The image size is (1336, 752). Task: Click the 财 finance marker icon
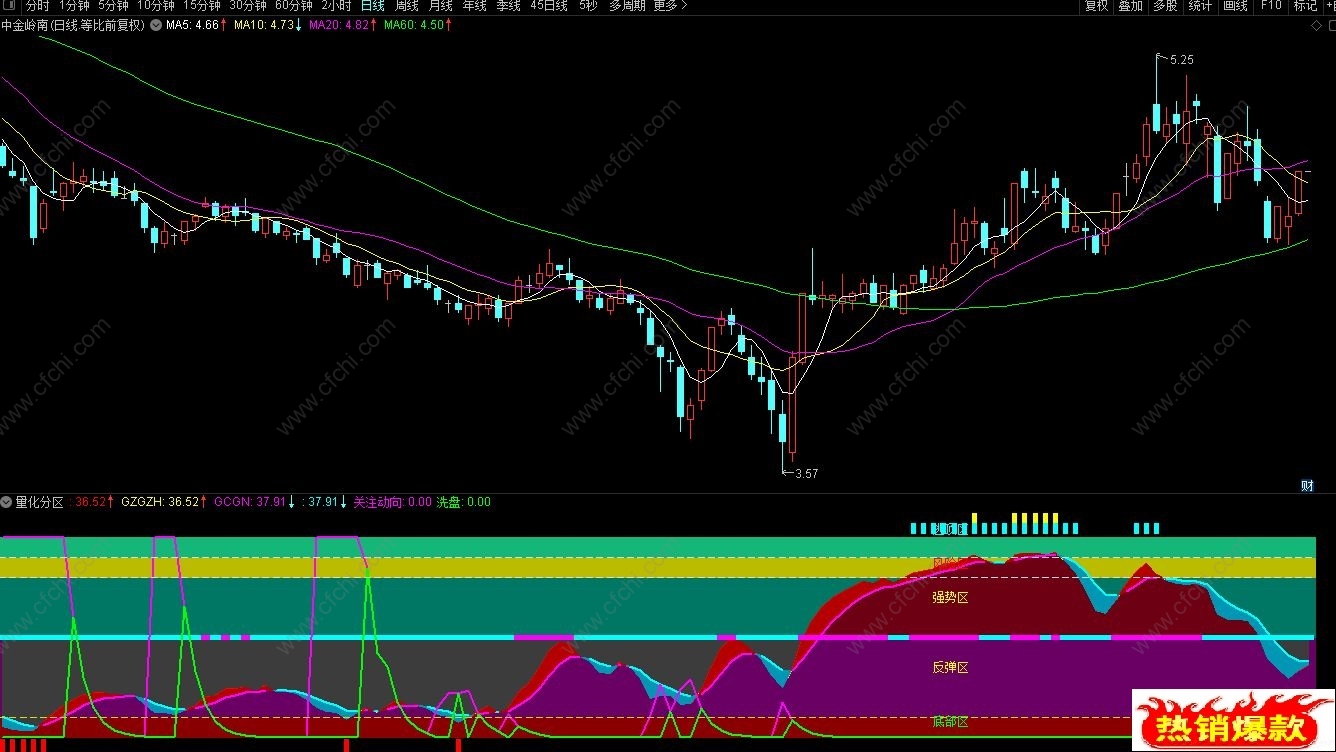click(x=1307, y=486)
